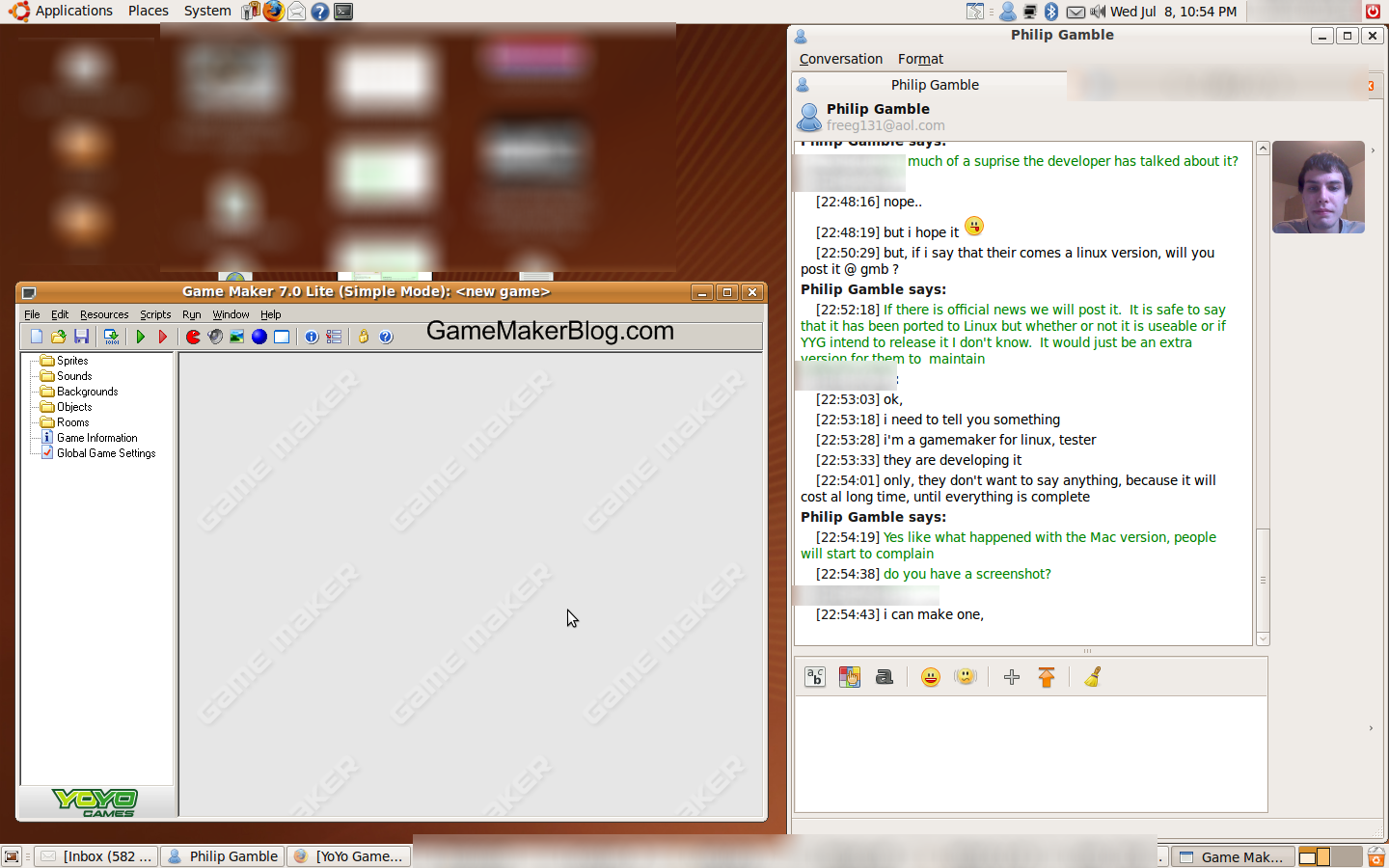Switch to the Inbox window in the taskbar
The width and height of the screenshot is (1389, 868).
(96, 856)
